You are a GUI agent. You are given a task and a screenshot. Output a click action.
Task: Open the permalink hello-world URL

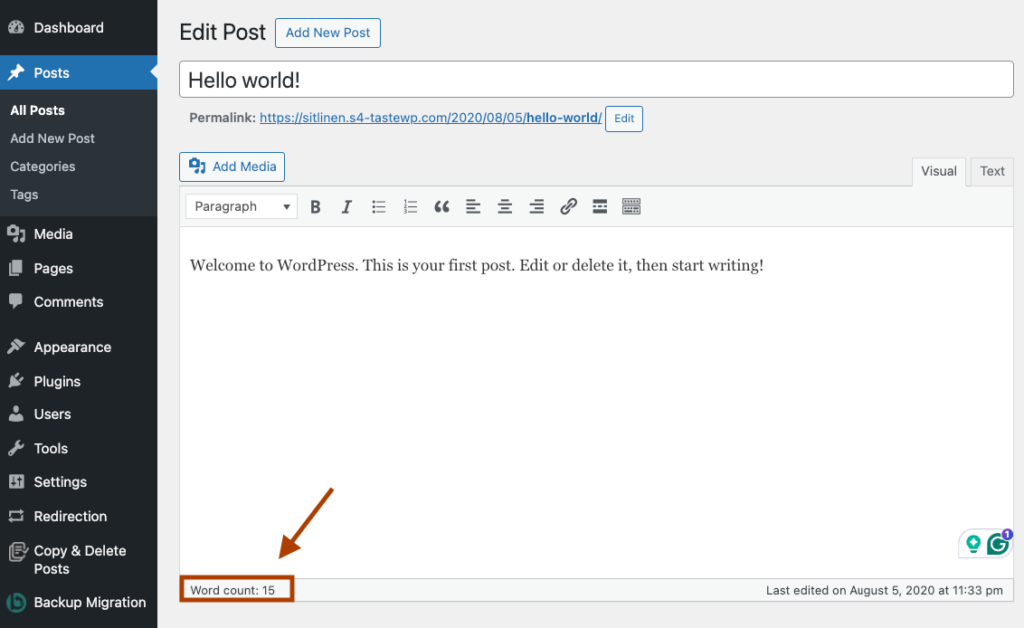(x=430, y=117)
